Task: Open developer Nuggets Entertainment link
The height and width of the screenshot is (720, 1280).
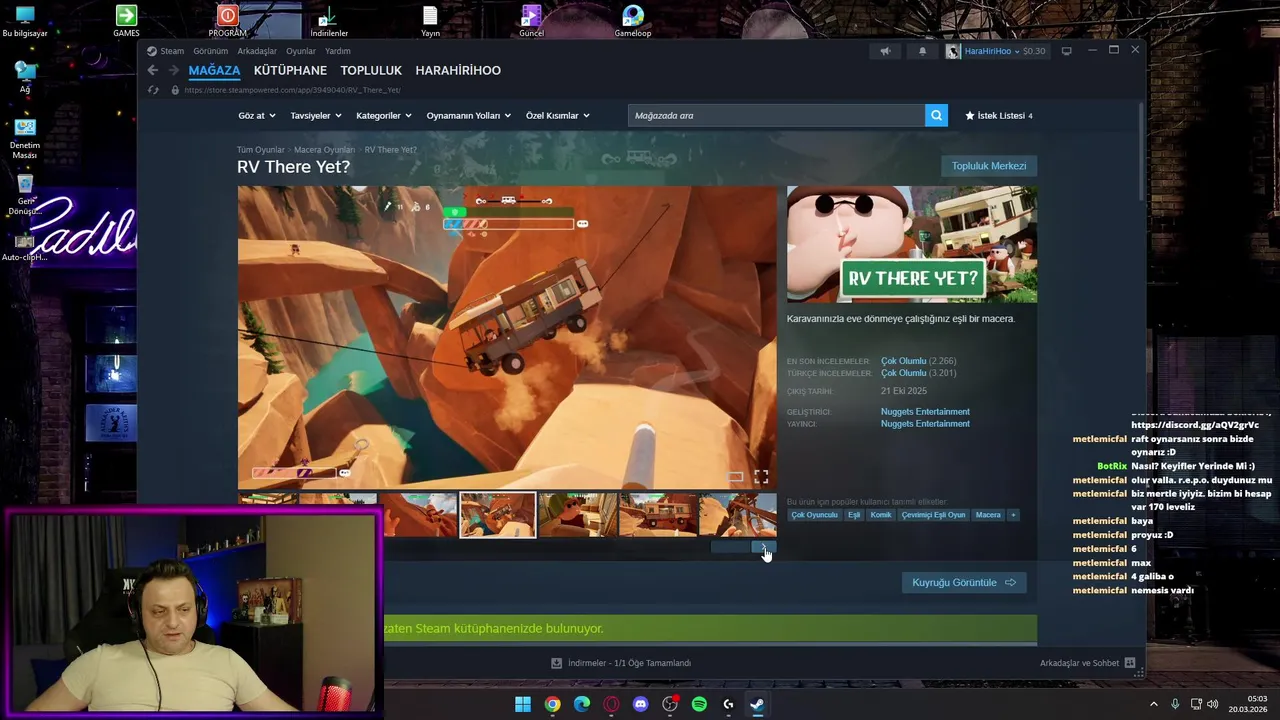Action: point(925,412)
